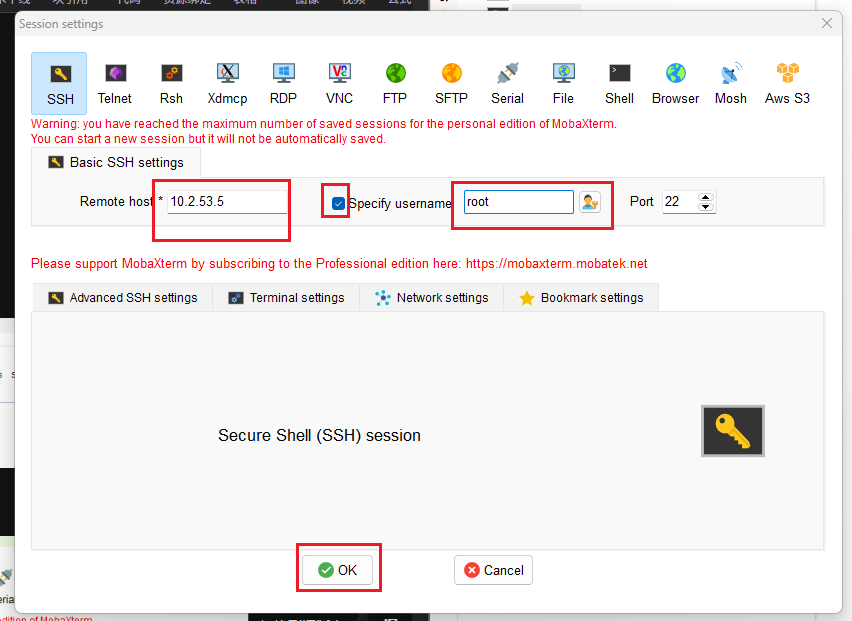Open the Network settings tab
The image size is (852, 621).
431,298
